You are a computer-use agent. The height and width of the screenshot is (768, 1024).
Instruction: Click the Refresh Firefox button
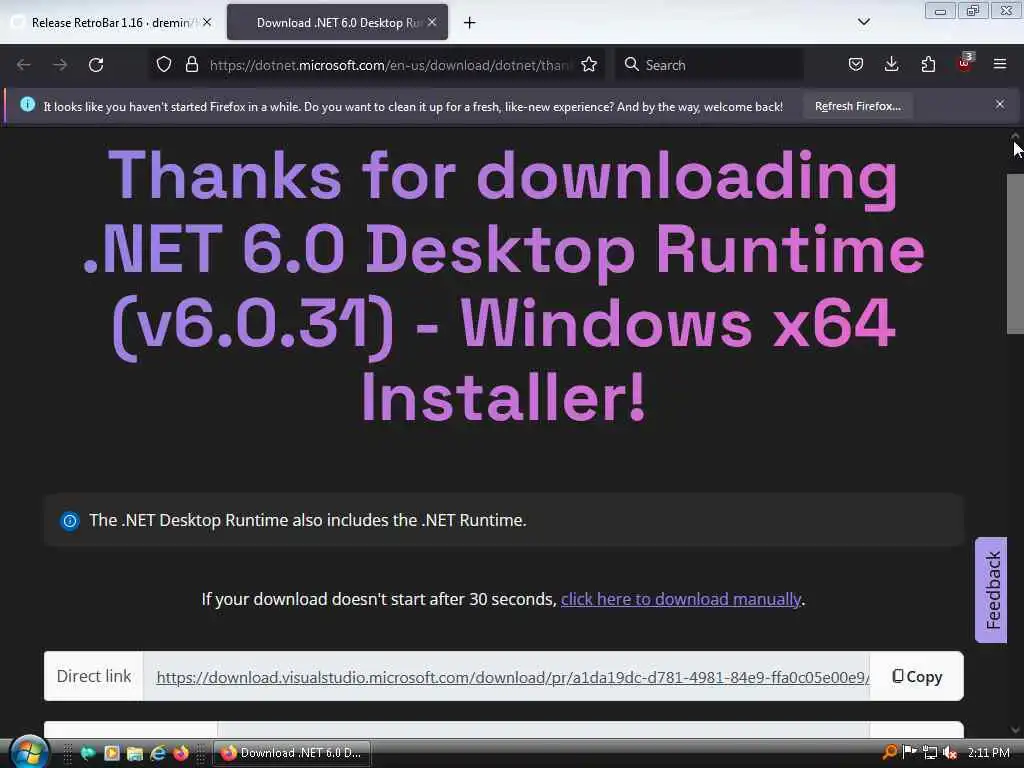[x=857, y=106]
